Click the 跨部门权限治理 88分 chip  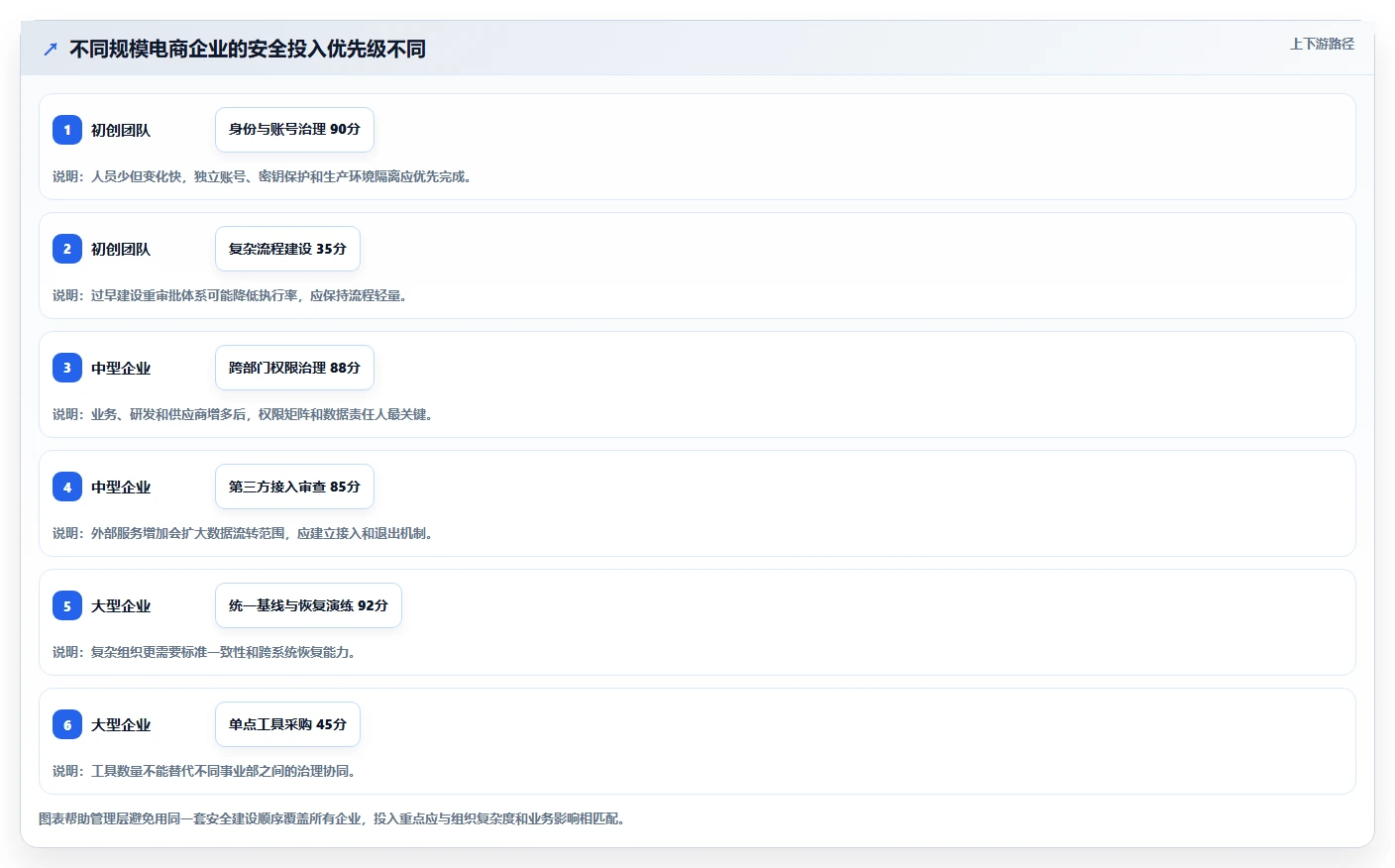coord(294,368)
